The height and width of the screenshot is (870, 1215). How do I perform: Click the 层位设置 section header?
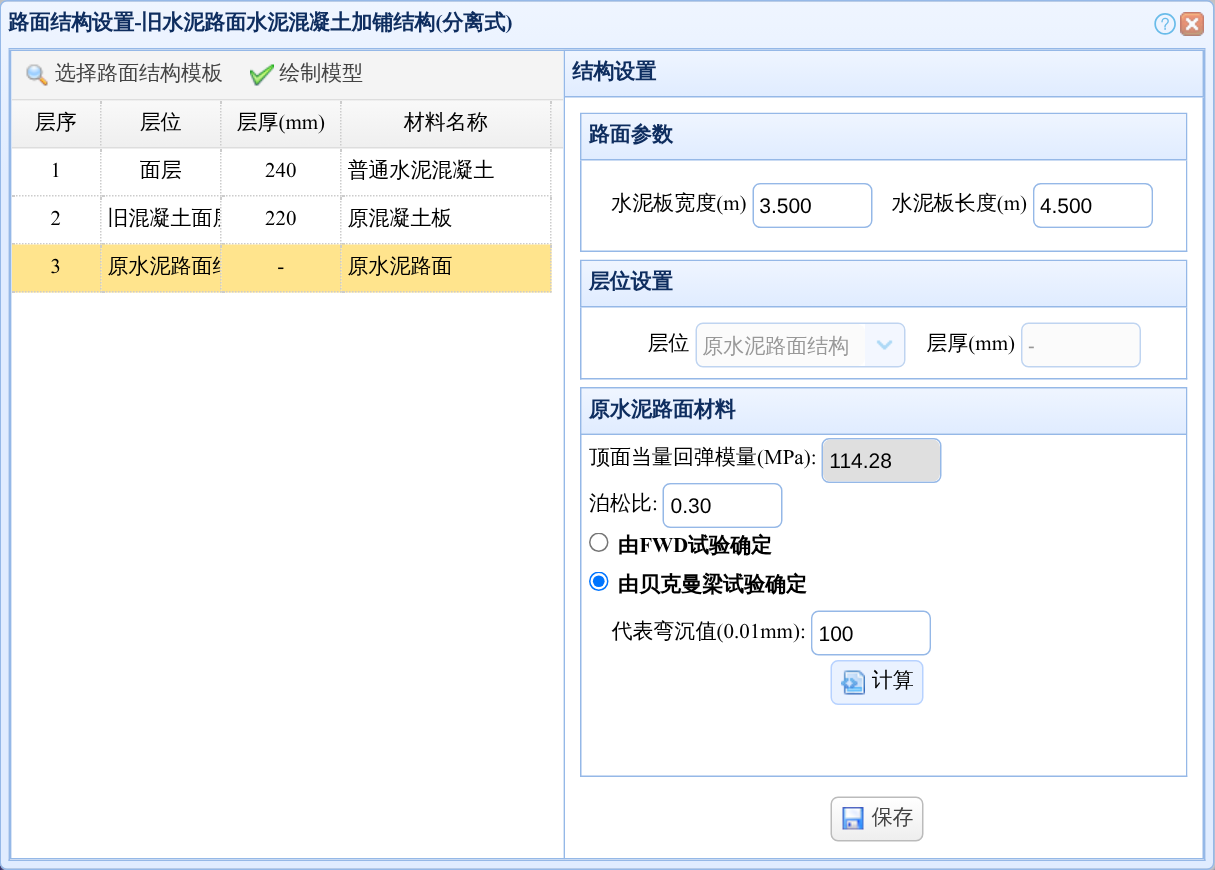click(884, 283)
